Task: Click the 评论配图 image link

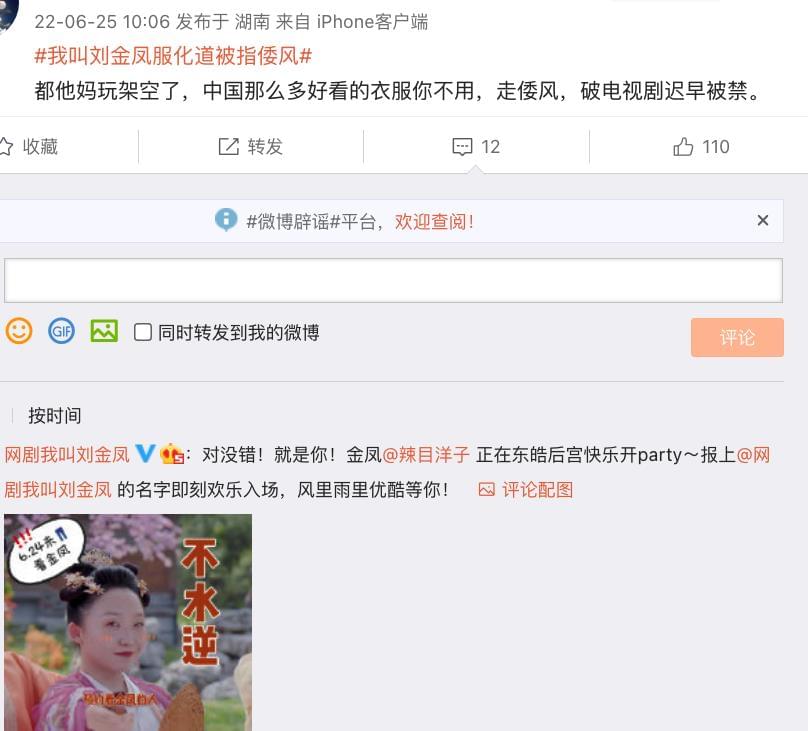Action: coord(526,489)
